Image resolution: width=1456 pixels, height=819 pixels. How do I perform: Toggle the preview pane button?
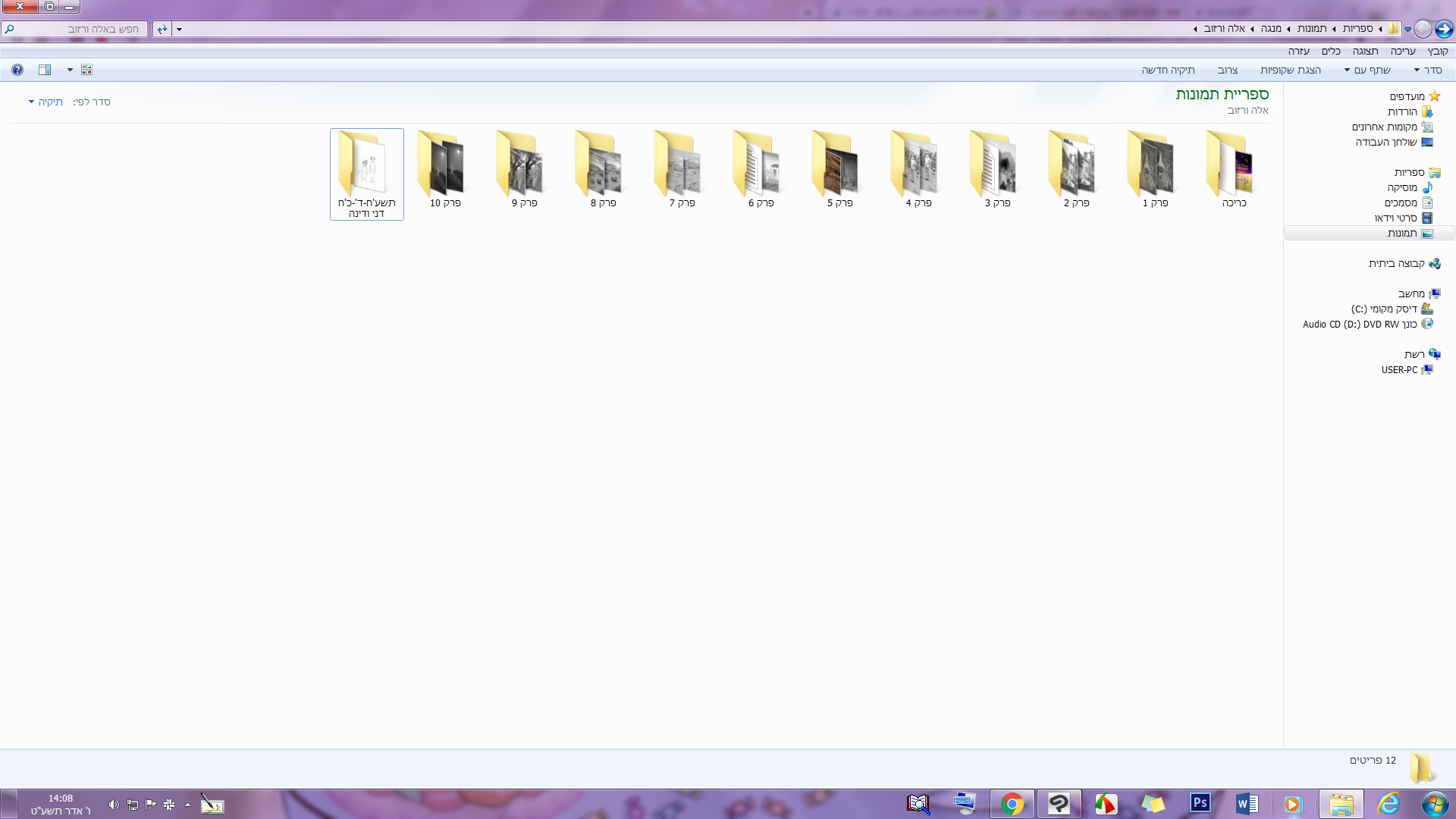45,70
